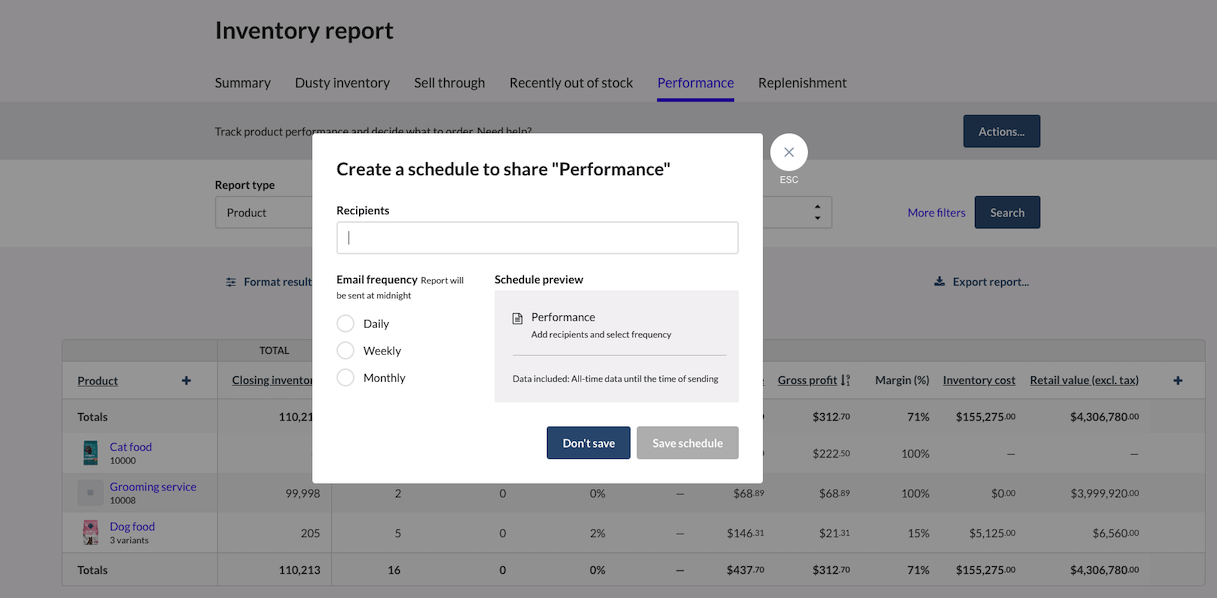Click the Dog food product thumbnail

pyautogui.click(x=91, y=532)
